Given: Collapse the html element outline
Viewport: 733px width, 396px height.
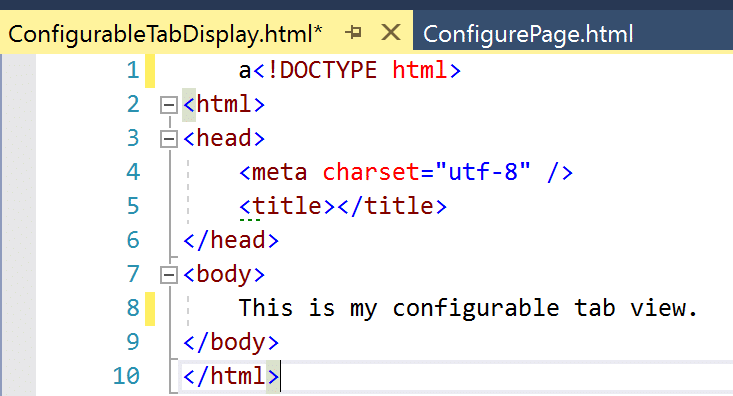Looking at the screenshot, I should [168, 105].
